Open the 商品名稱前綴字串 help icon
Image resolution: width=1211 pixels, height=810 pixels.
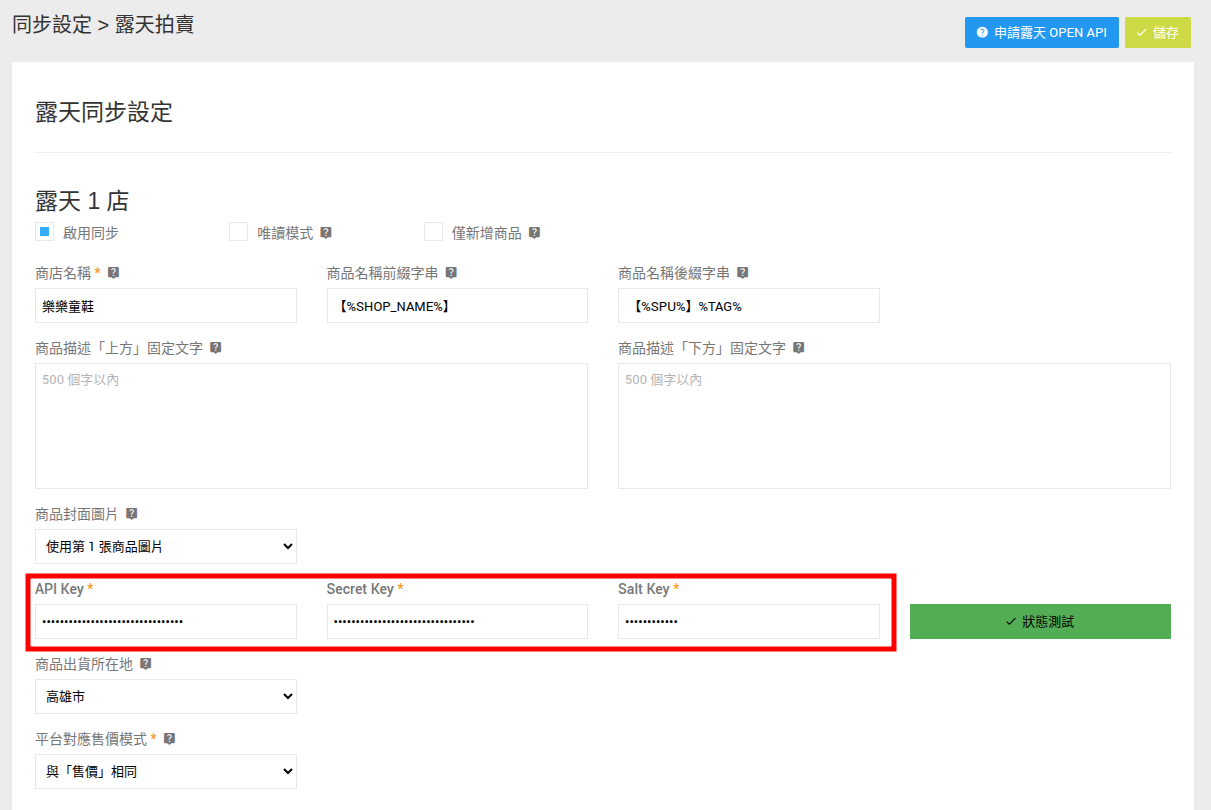click(451, 272)
